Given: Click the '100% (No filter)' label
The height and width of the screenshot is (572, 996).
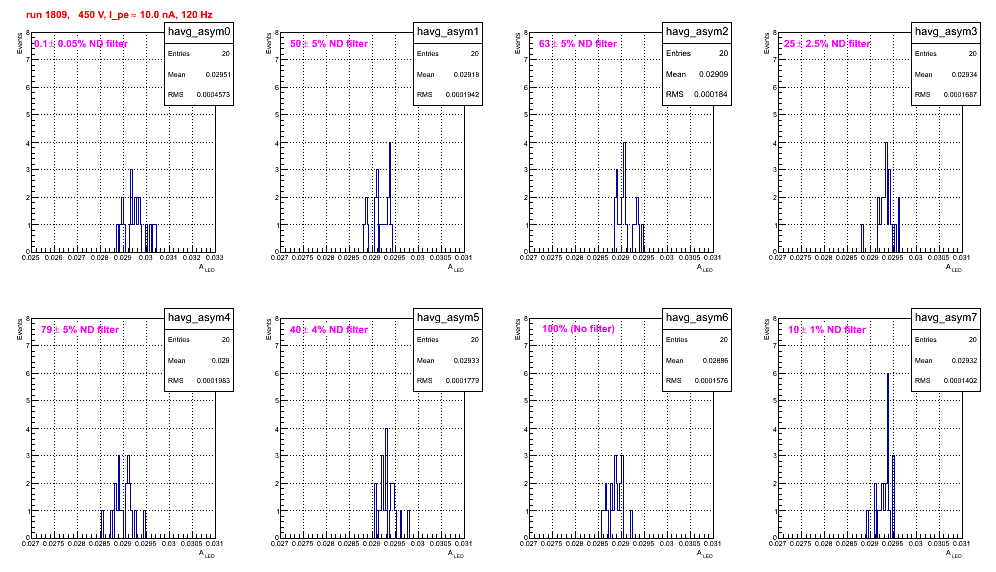Looking at the screenshot, I should coord(578,329).
